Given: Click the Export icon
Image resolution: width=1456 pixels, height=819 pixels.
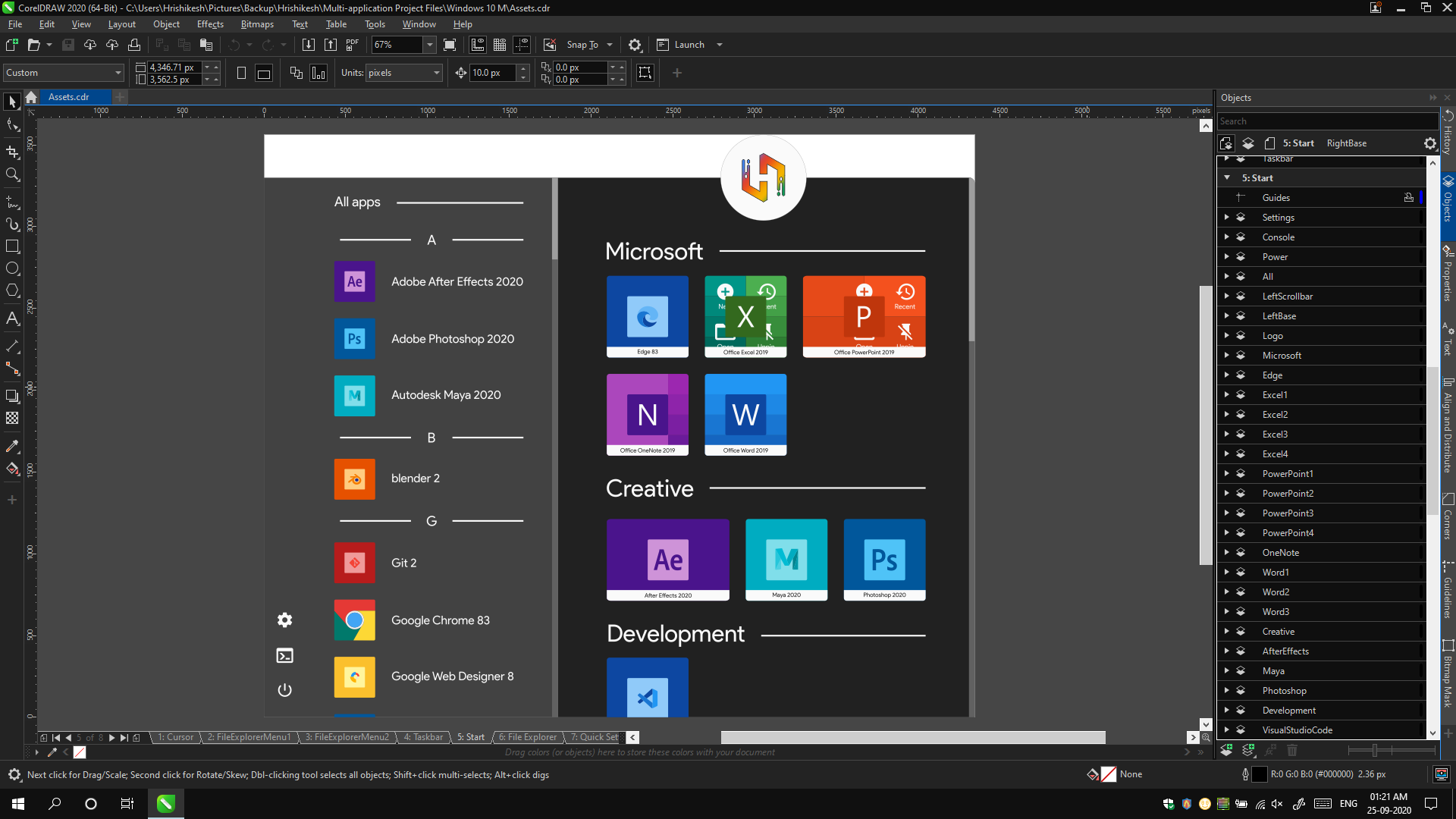Looking at the screenshot, I should point(331,45).
